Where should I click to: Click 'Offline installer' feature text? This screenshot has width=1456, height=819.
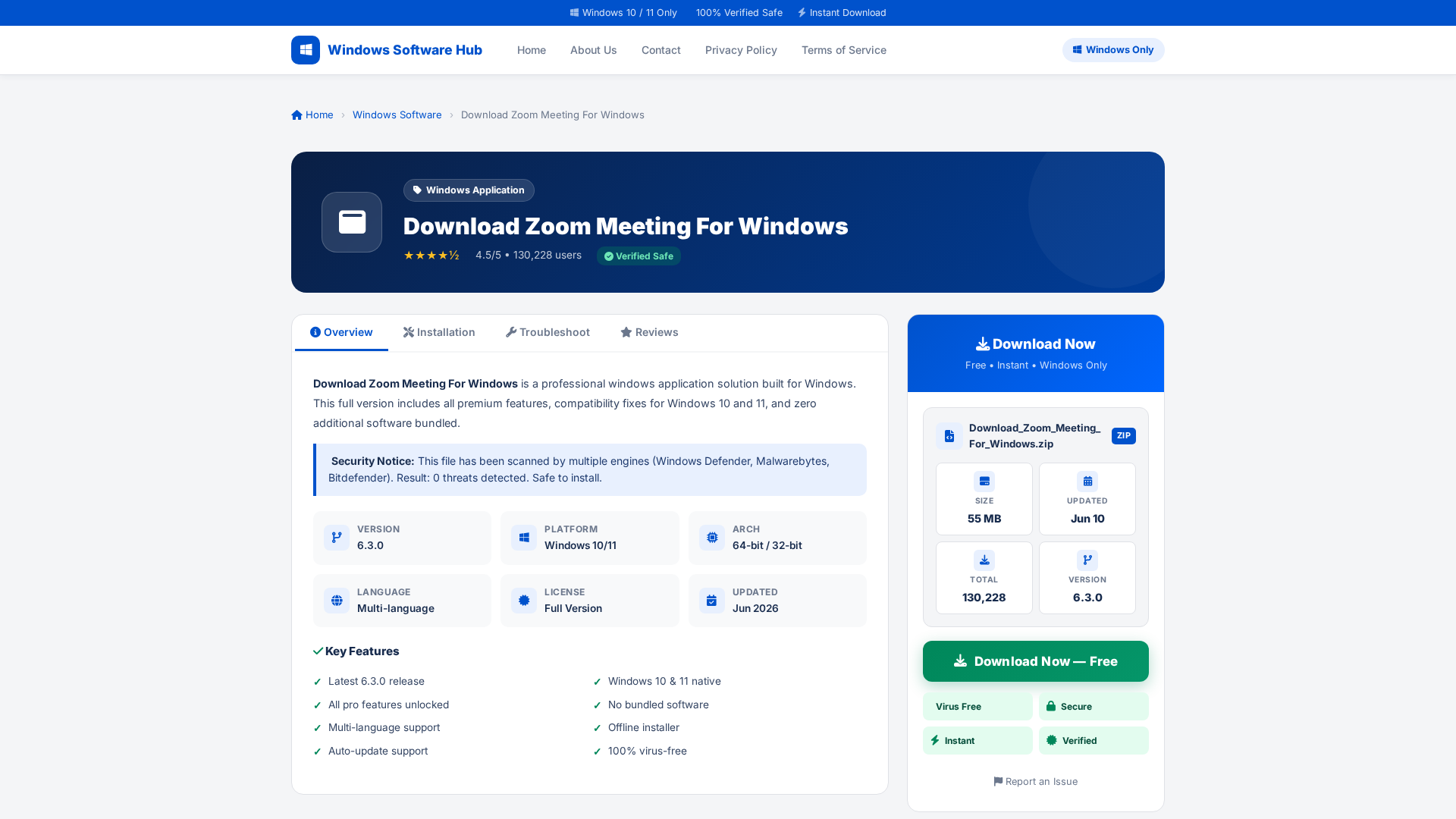click(x=644, y=728)
